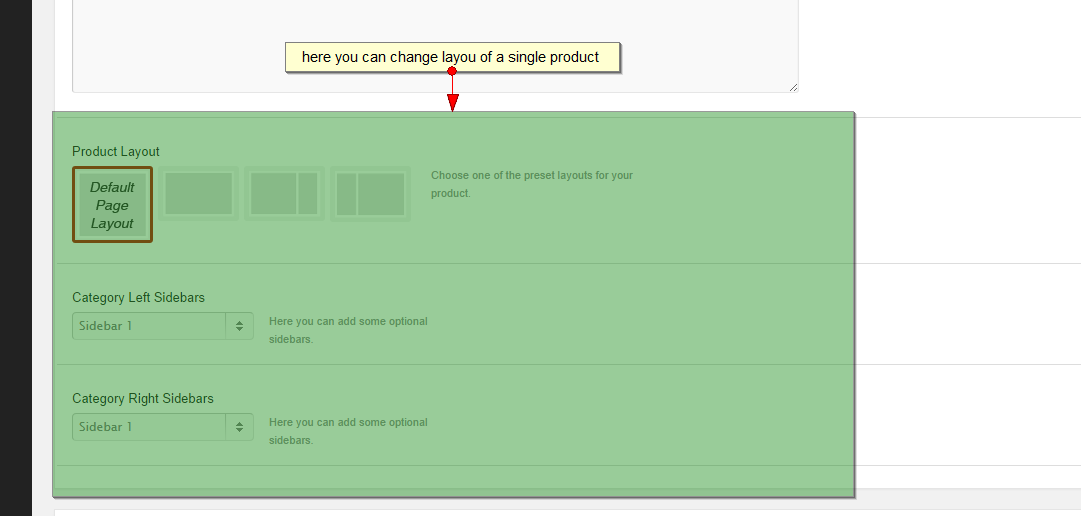Click the Category Left Sidebars label

click(x=138, y=298)
